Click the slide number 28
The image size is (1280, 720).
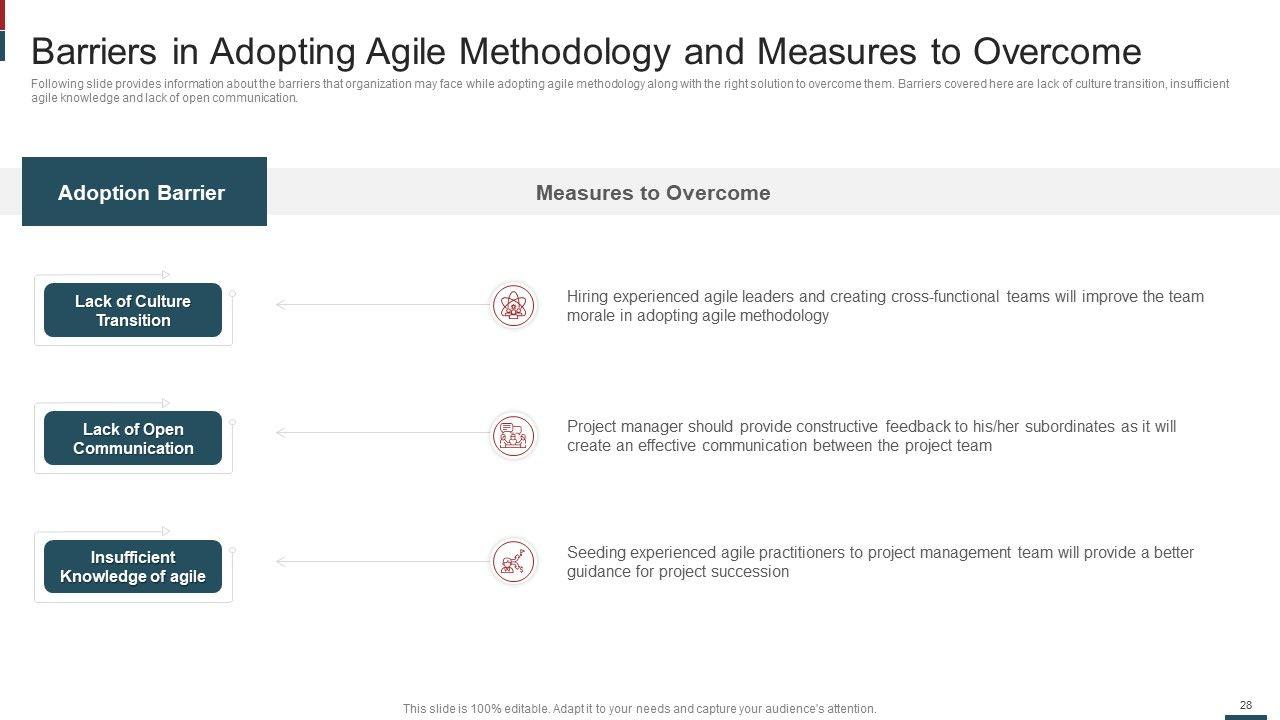coord(1246,705)
